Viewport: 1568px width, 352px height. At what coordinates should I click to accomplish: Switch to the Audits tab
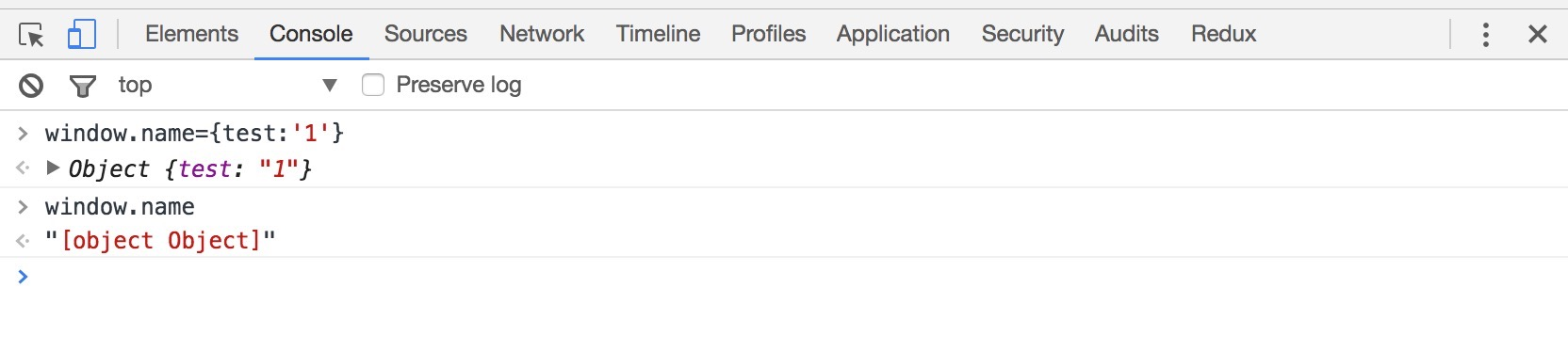click(x=1126, y=34)
